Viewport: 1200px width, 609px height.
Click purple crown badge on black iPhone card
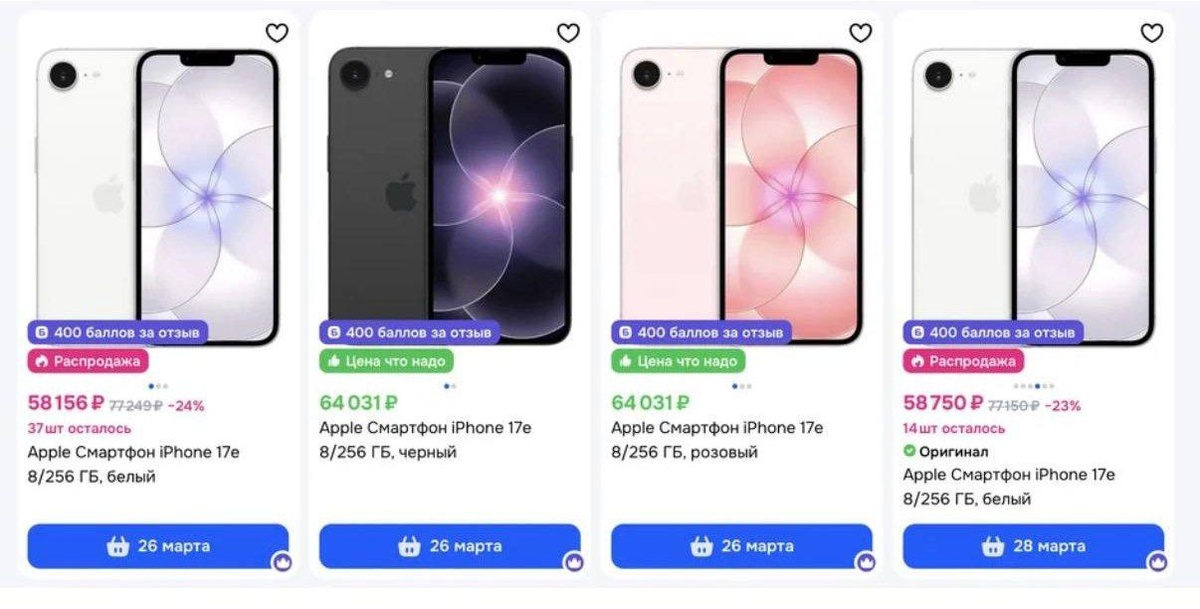(x=574, y=562)
